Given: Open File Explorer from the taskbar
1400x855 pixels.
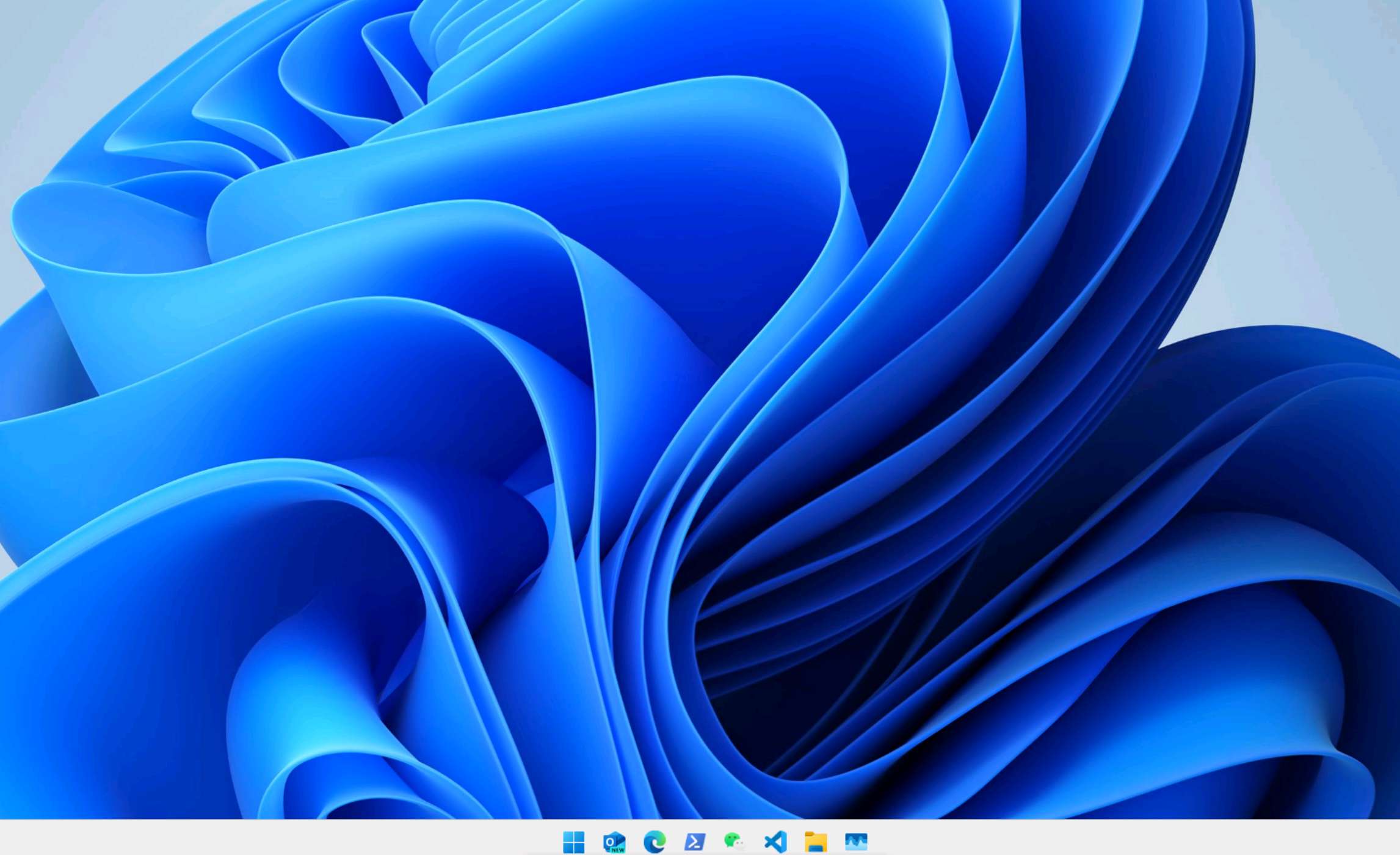Looking at the screenshot, I should (x=816, y=842).
